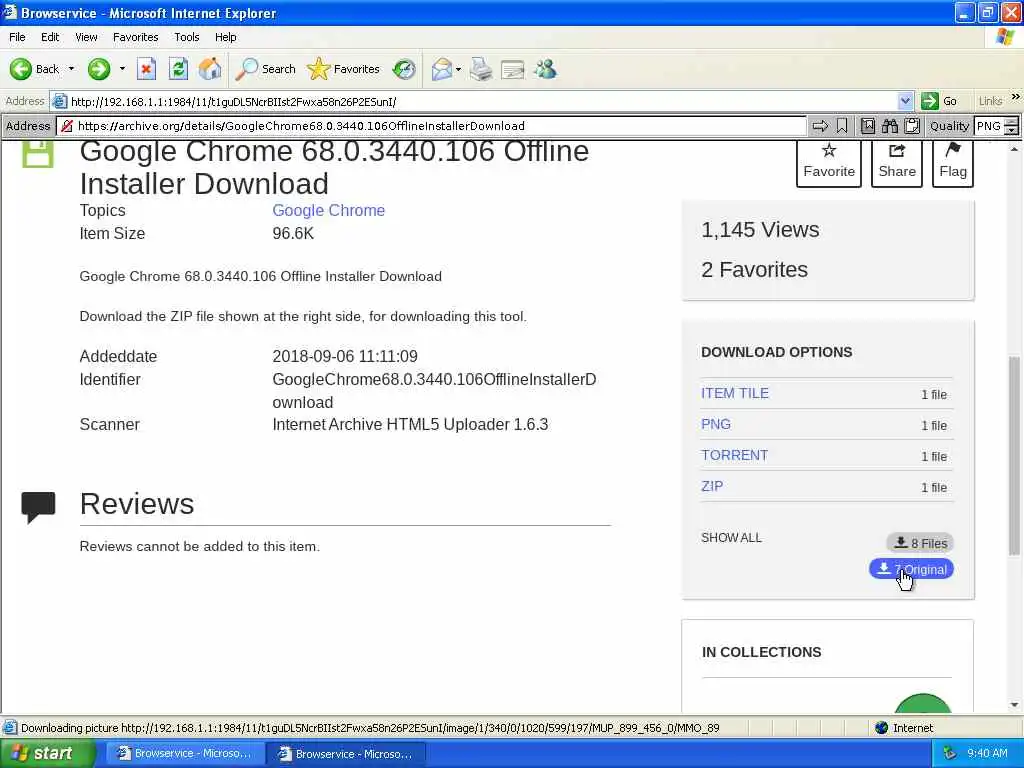Click the insecure lock icon in Browservice address
This screenshot has height=768, width=1024.
(67, 126)
